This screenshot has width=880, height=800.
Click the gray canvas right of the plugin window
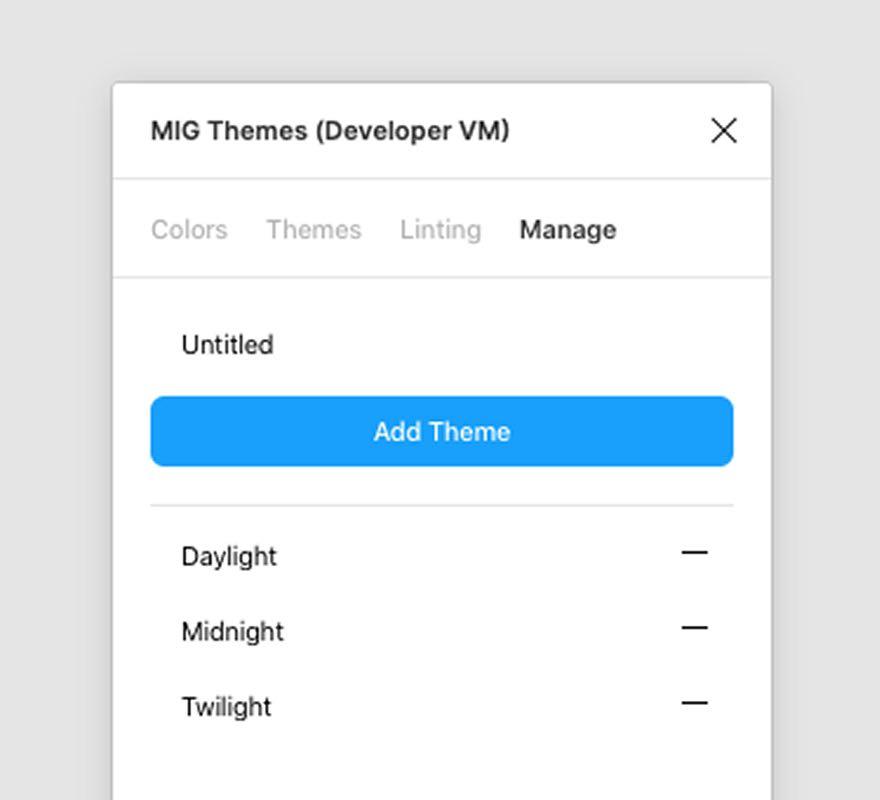tap(825, 400)
